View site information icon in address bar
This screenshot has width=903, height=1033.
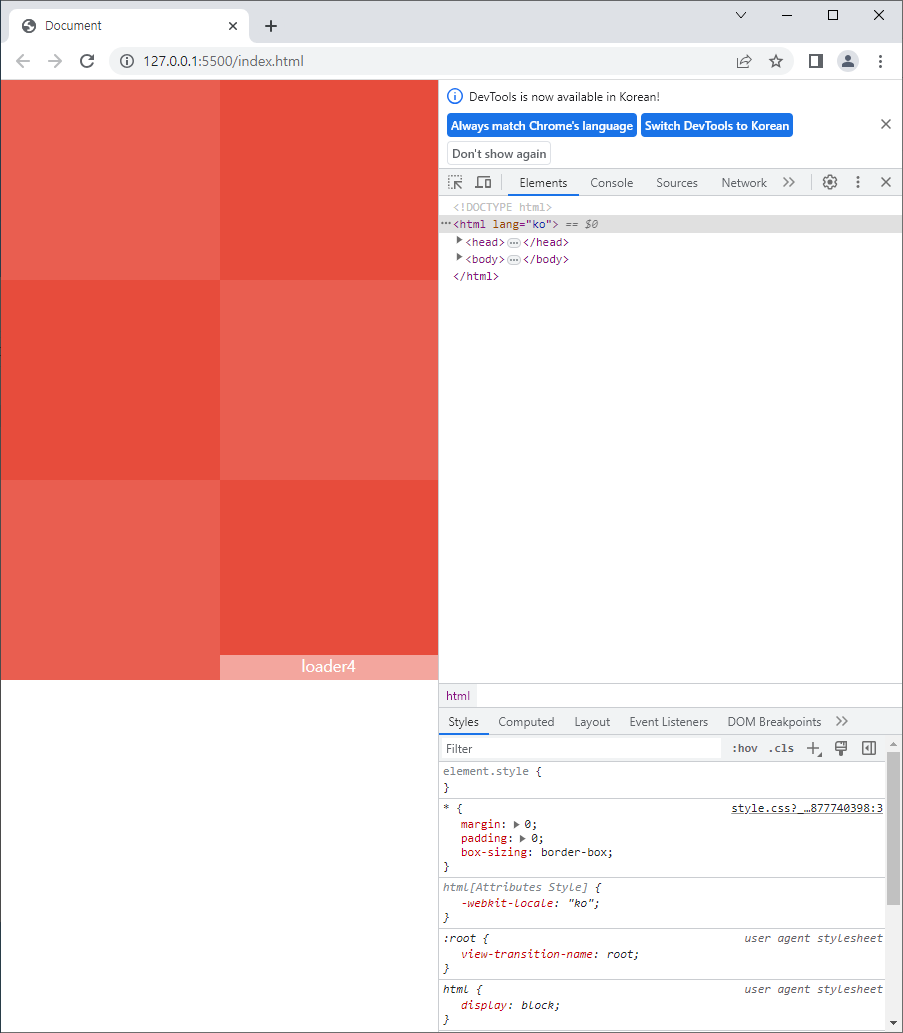[126, 61]
